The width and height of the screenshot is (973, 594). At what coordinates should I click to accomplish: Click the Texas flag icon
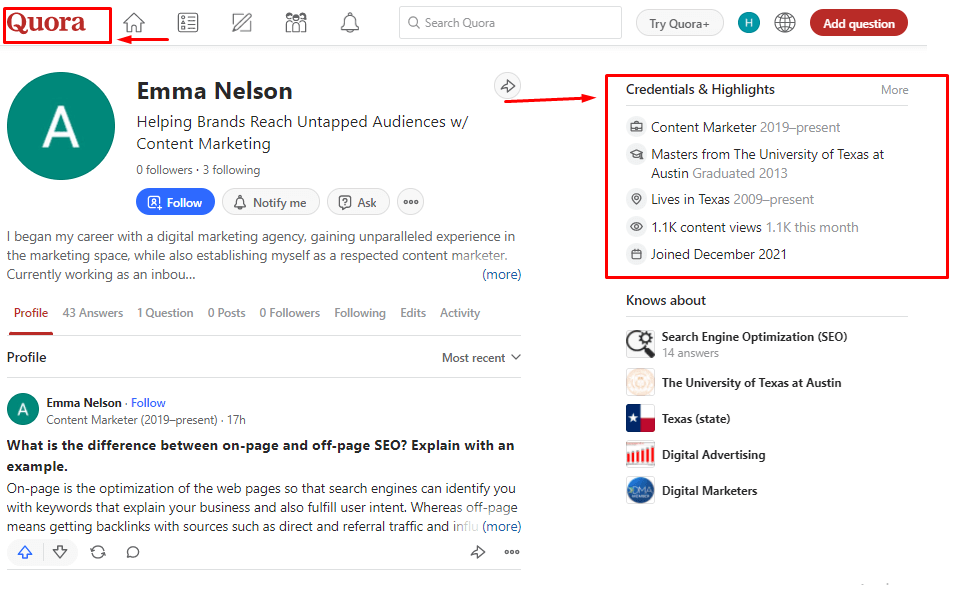(x=640, y=418)
